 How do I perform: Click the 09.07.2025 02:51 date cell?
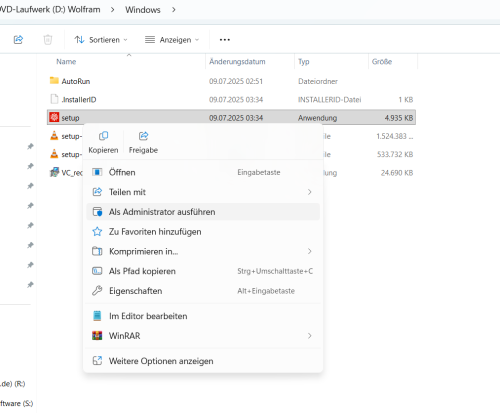[236, 81]
